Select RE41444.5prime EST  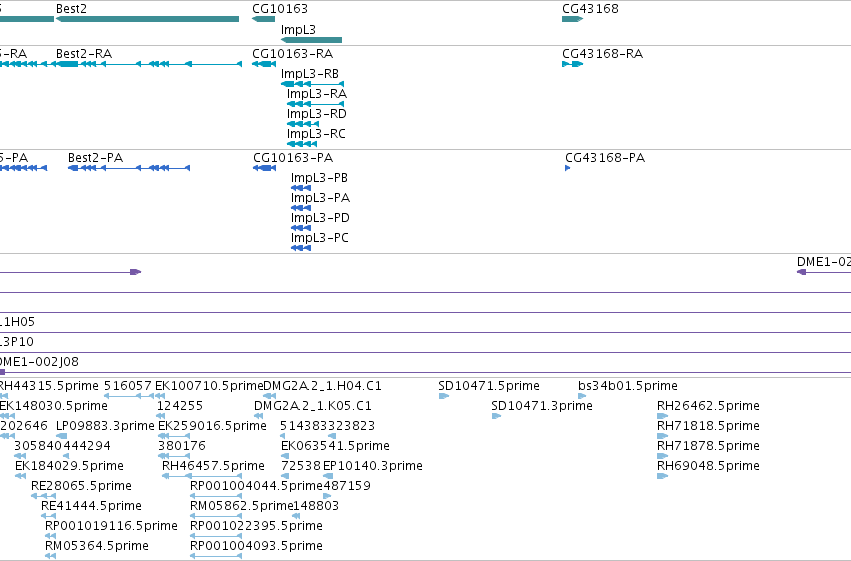[x=49, y=516]
